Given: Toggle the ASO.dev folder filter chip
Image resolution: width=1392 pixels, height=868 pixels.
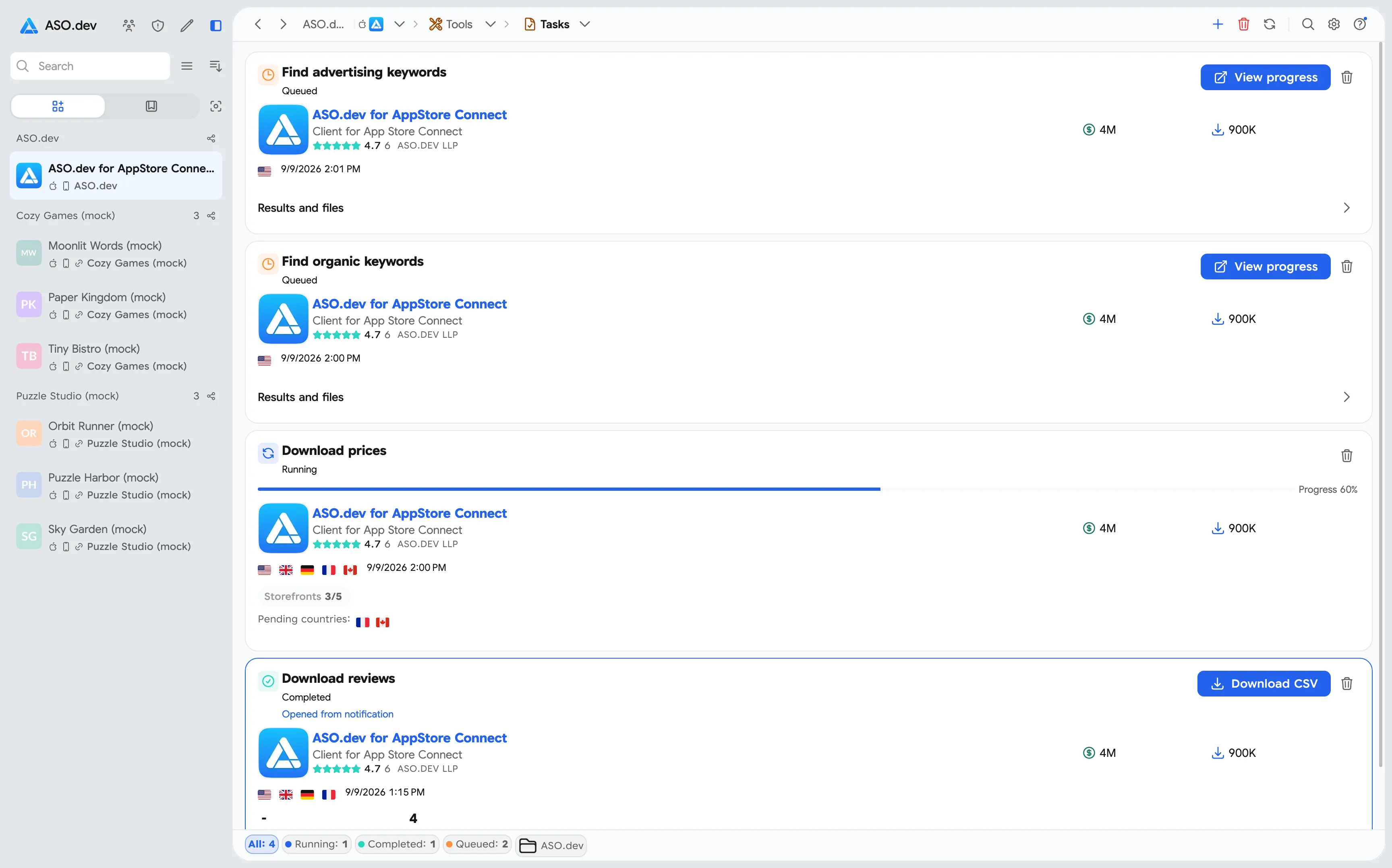Looking at the screenshot, I should pos(551,845).
